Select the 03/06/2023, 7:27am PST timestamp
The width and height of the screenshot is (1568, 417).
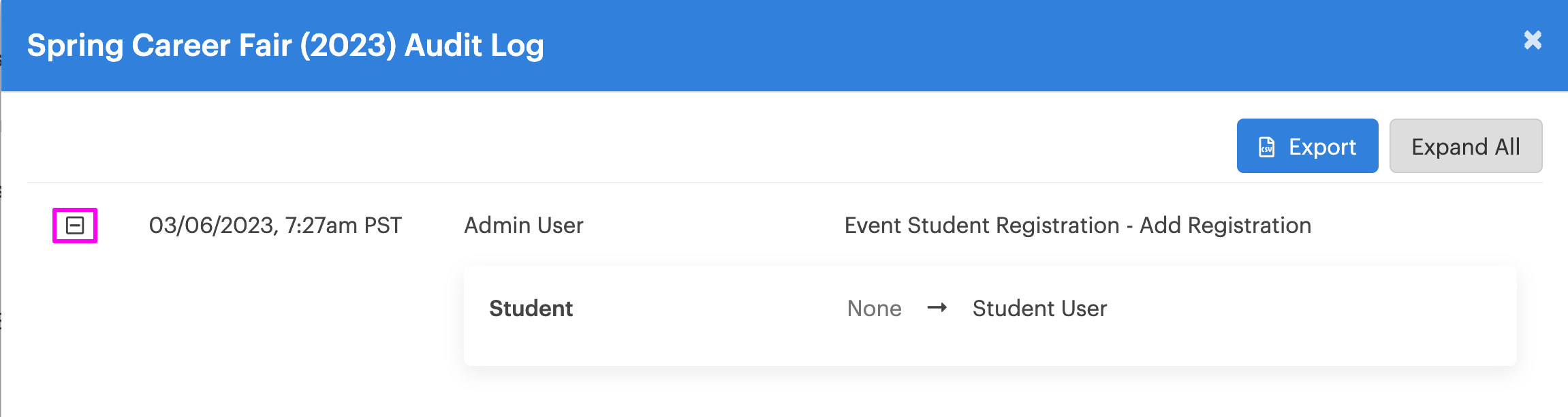[275, 226]
